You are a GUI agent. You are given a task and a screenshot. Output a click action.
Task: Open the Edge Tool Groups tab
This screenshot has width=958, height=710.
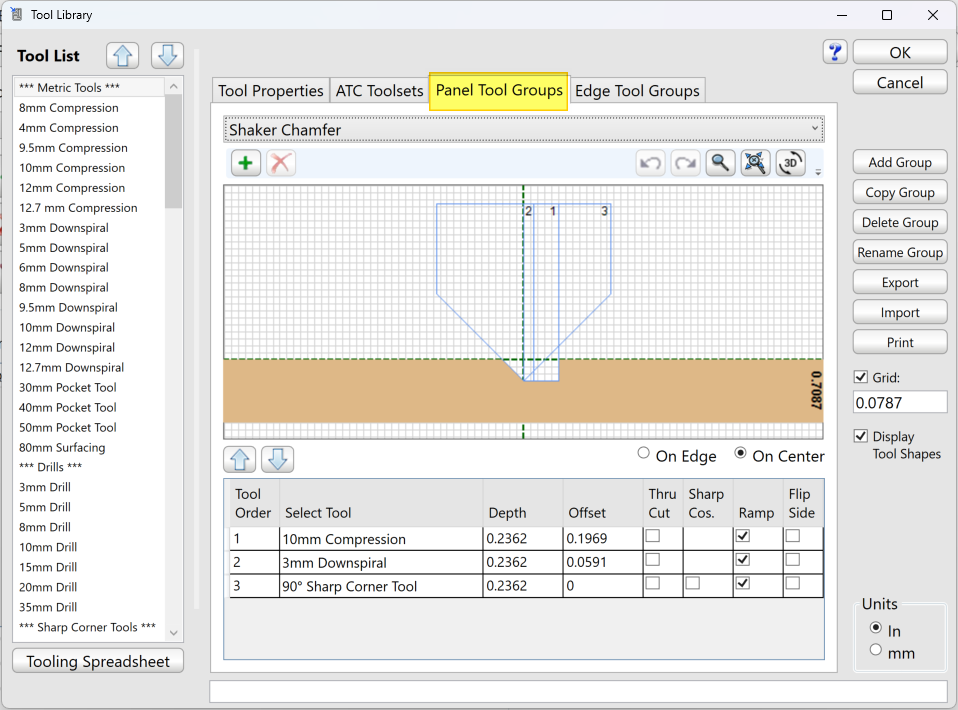tap(637, 91)
